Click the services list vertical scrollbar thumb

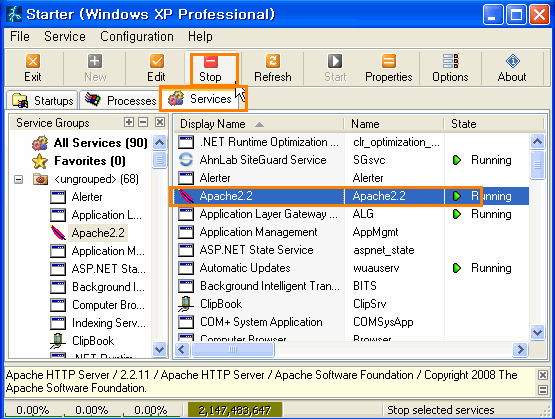(537, 165)
